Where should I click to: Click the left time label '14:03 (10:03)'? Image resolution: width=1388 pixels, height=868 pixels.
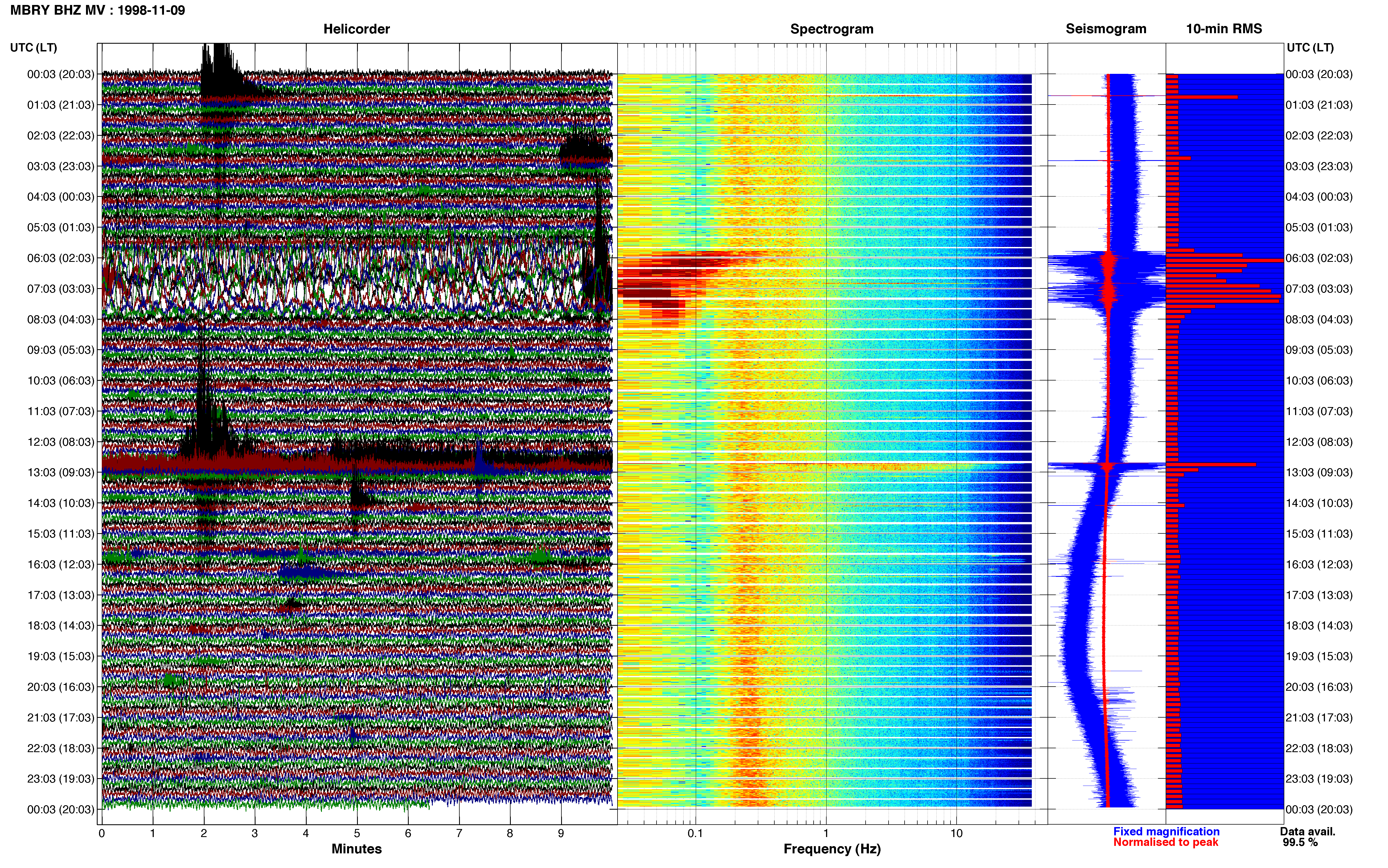[x=61, y=504]
